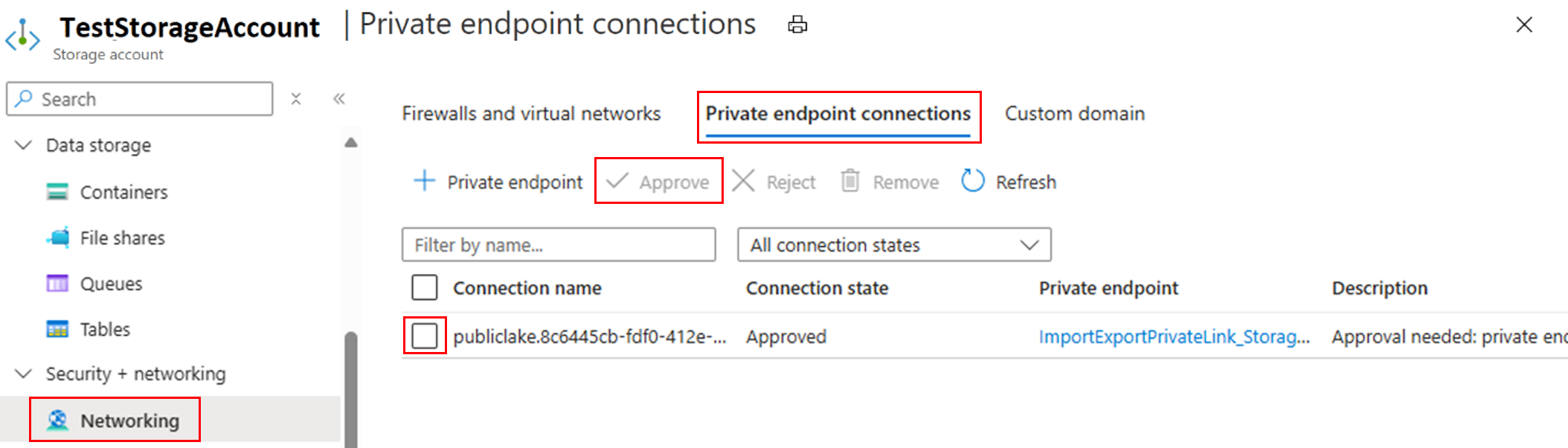Clear sidebar search with the X icon
1568x448 pixels.
coord(296,98)
